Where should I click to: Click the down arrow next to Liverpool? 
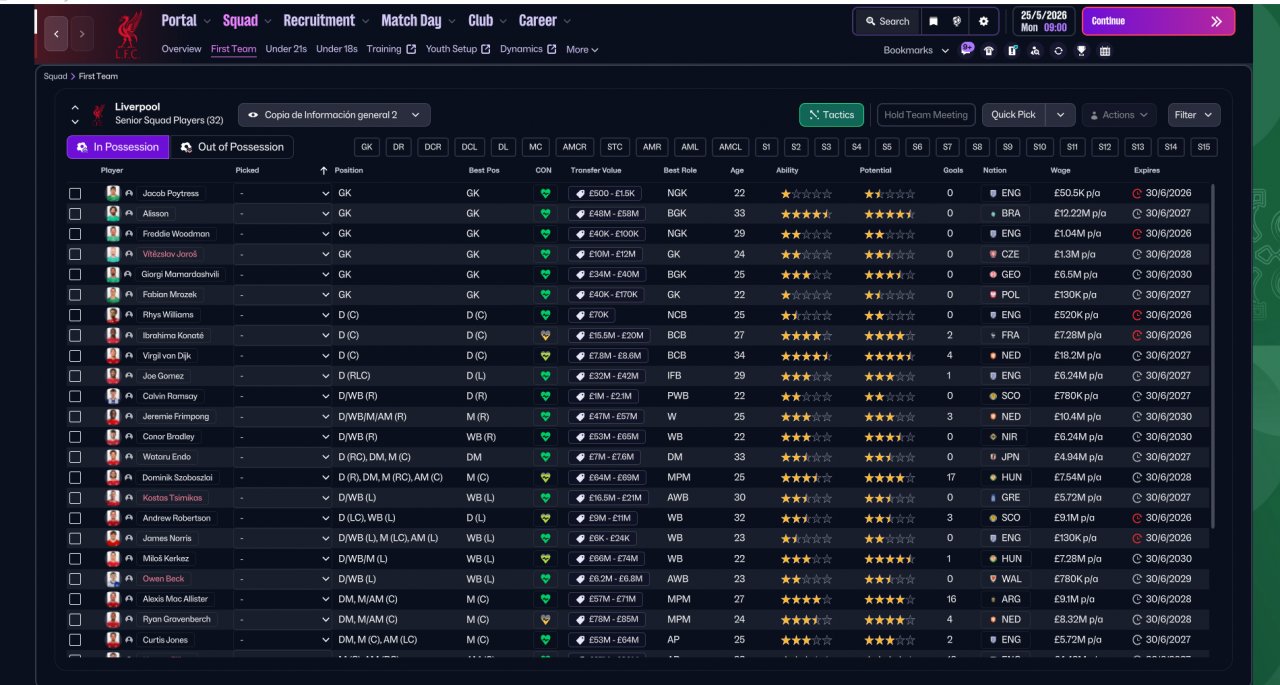[x=74, y=122]
